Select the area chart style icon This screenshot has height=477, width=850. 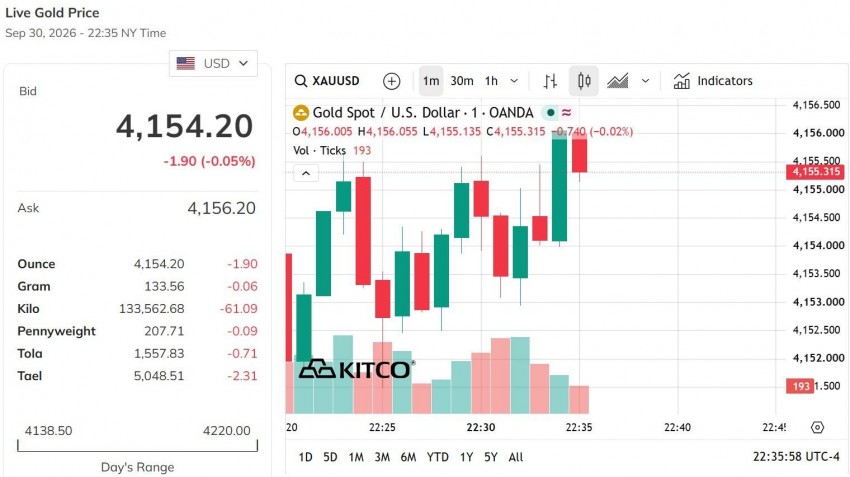[617, 81]
